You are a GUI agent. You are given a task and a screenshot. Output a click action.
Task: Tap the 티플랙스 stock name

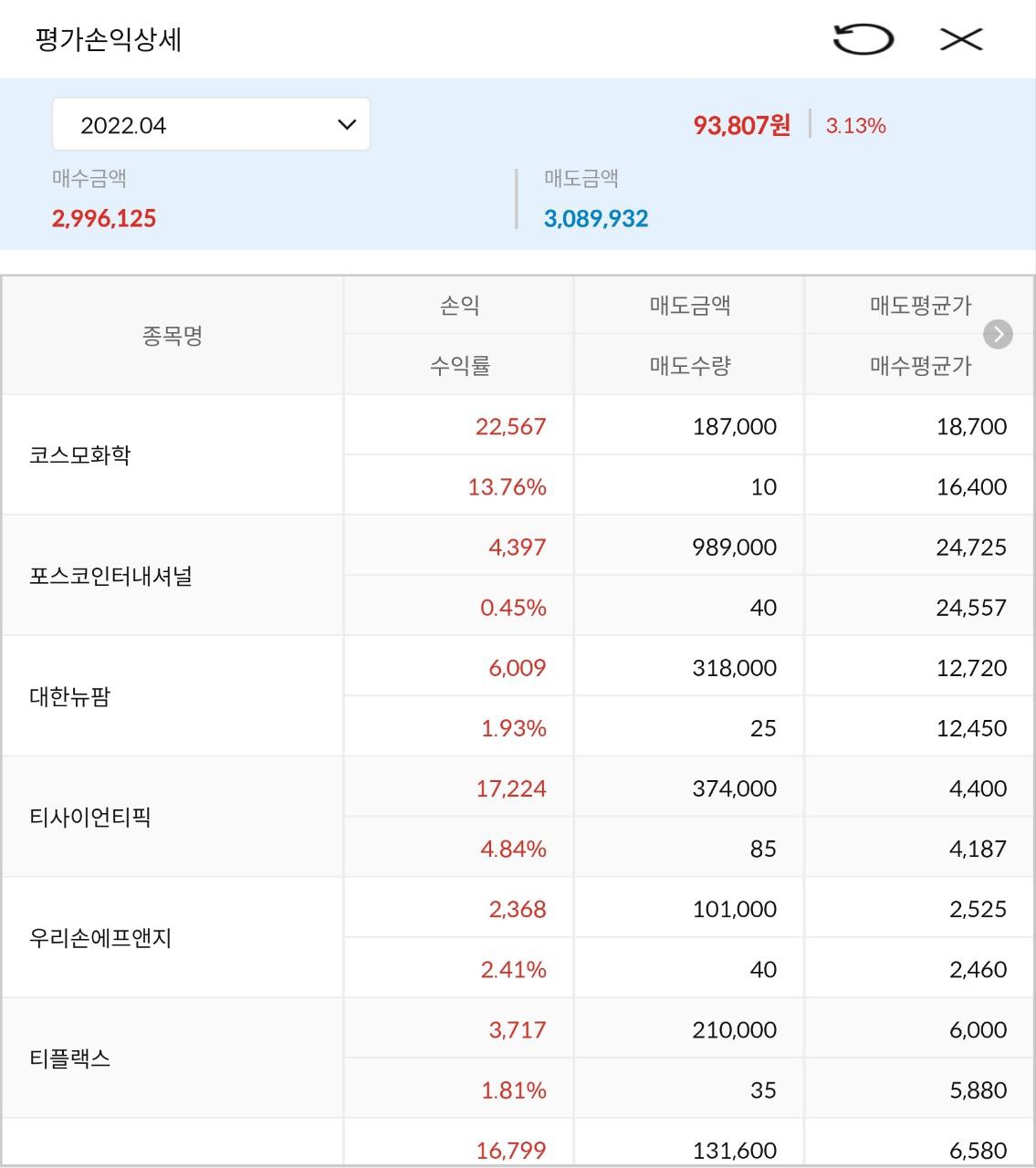pos(69,1058)
